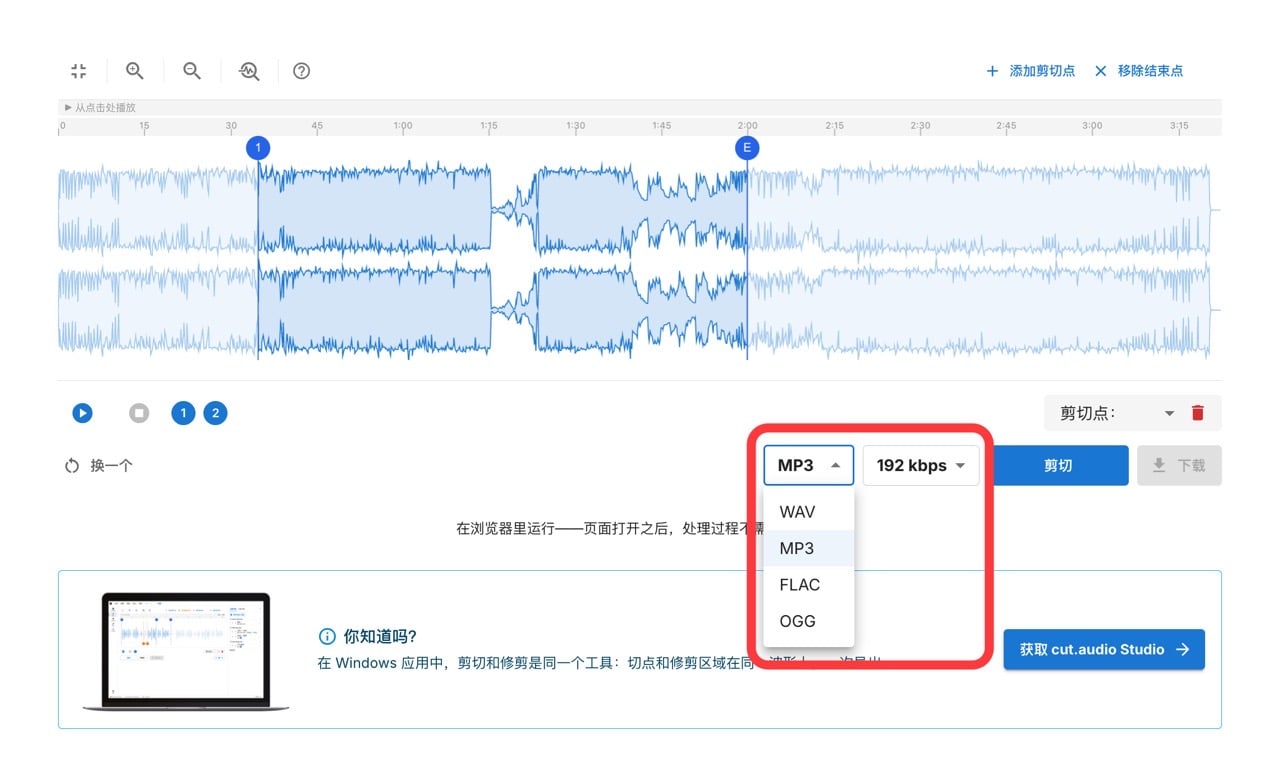Collapse the MP3 format dropdown

coord(809,465)
